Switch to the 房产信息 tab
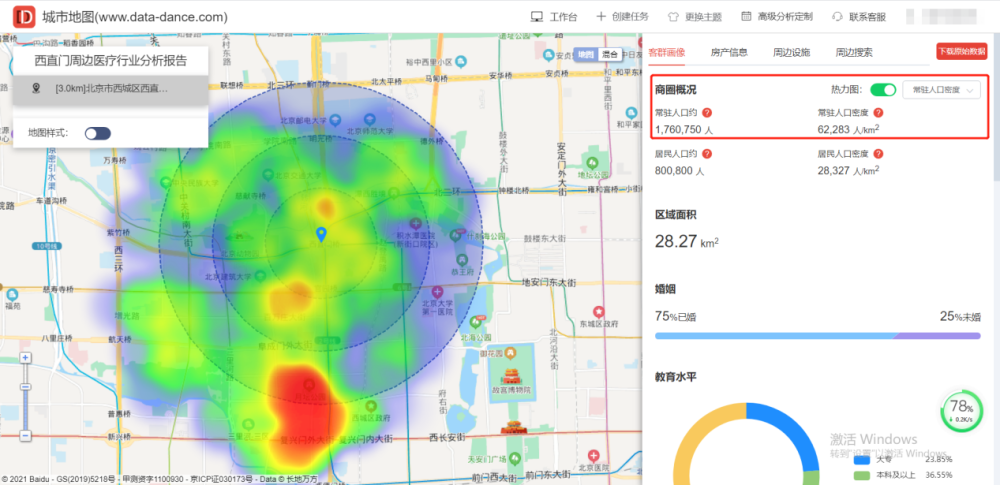1000x485 pixels. pyautogui.click(x=729, y=52)
